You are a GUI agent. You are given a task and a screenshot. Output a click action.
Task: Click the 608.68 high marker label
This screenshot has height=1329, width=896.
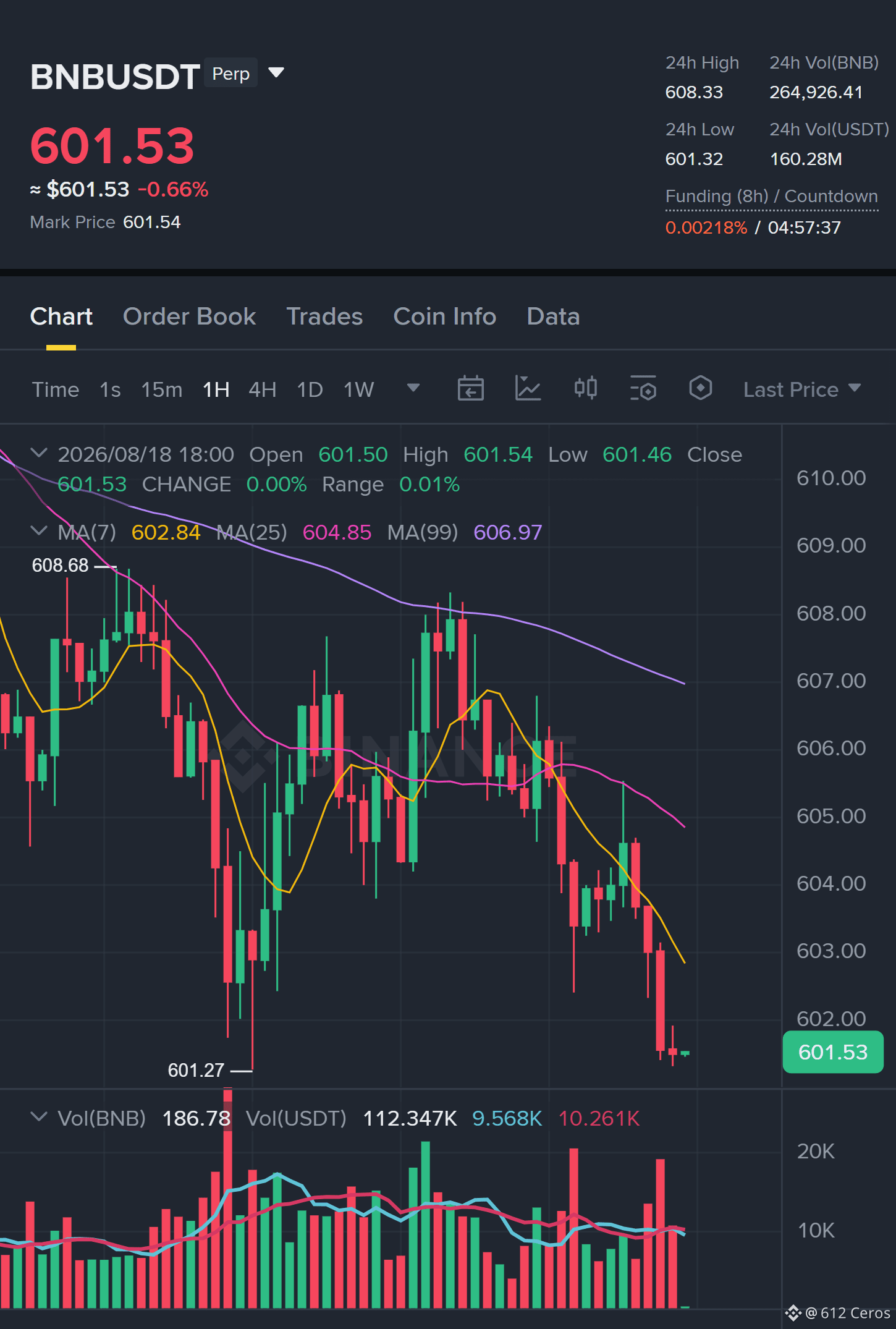click(61, 565)
